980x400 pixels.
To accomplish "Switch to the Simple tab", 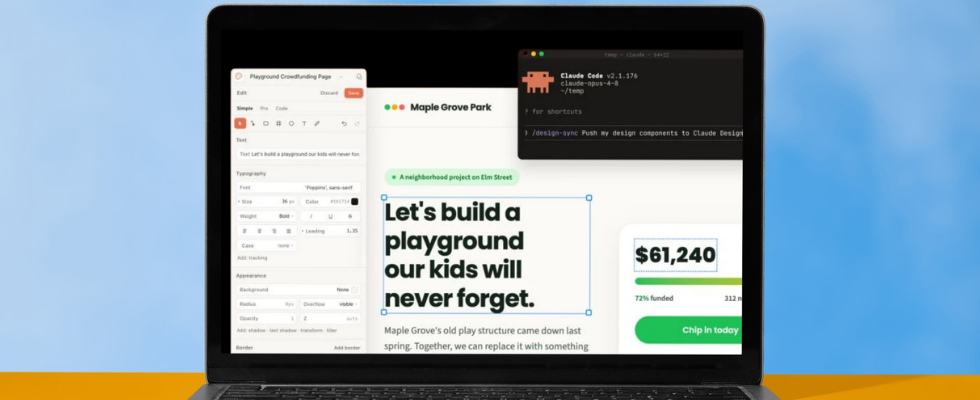I will pyautogui.click(x=245, y=108).
